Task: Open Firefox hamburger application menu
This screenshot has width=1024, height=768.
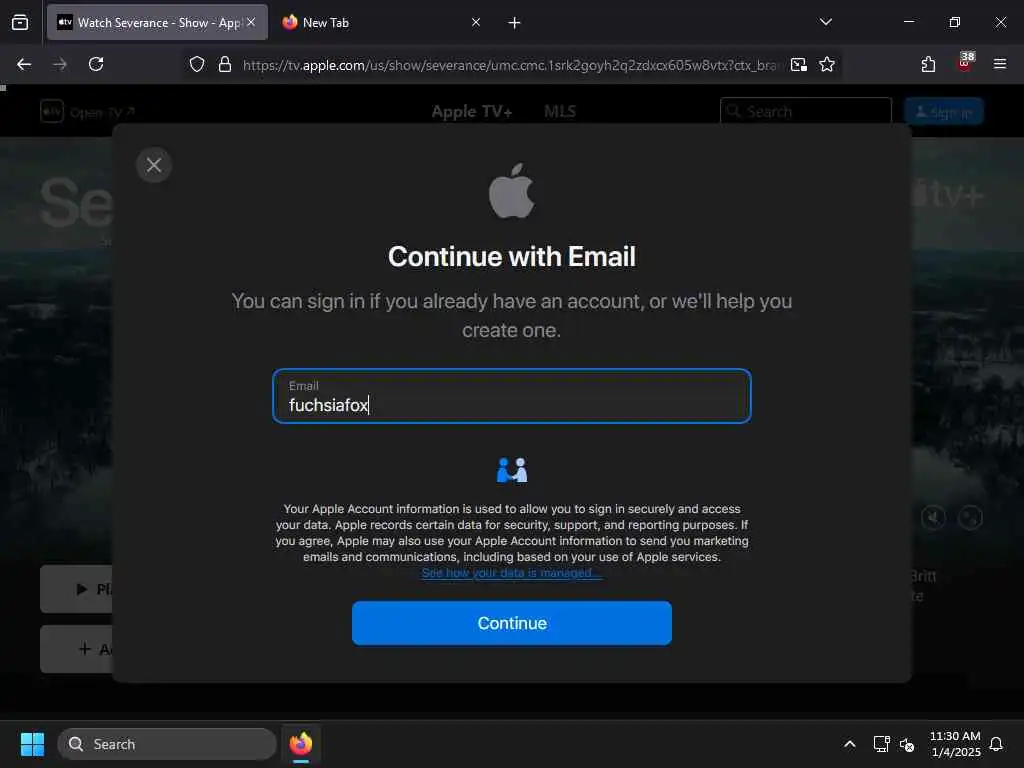Action: point(1000,64)
